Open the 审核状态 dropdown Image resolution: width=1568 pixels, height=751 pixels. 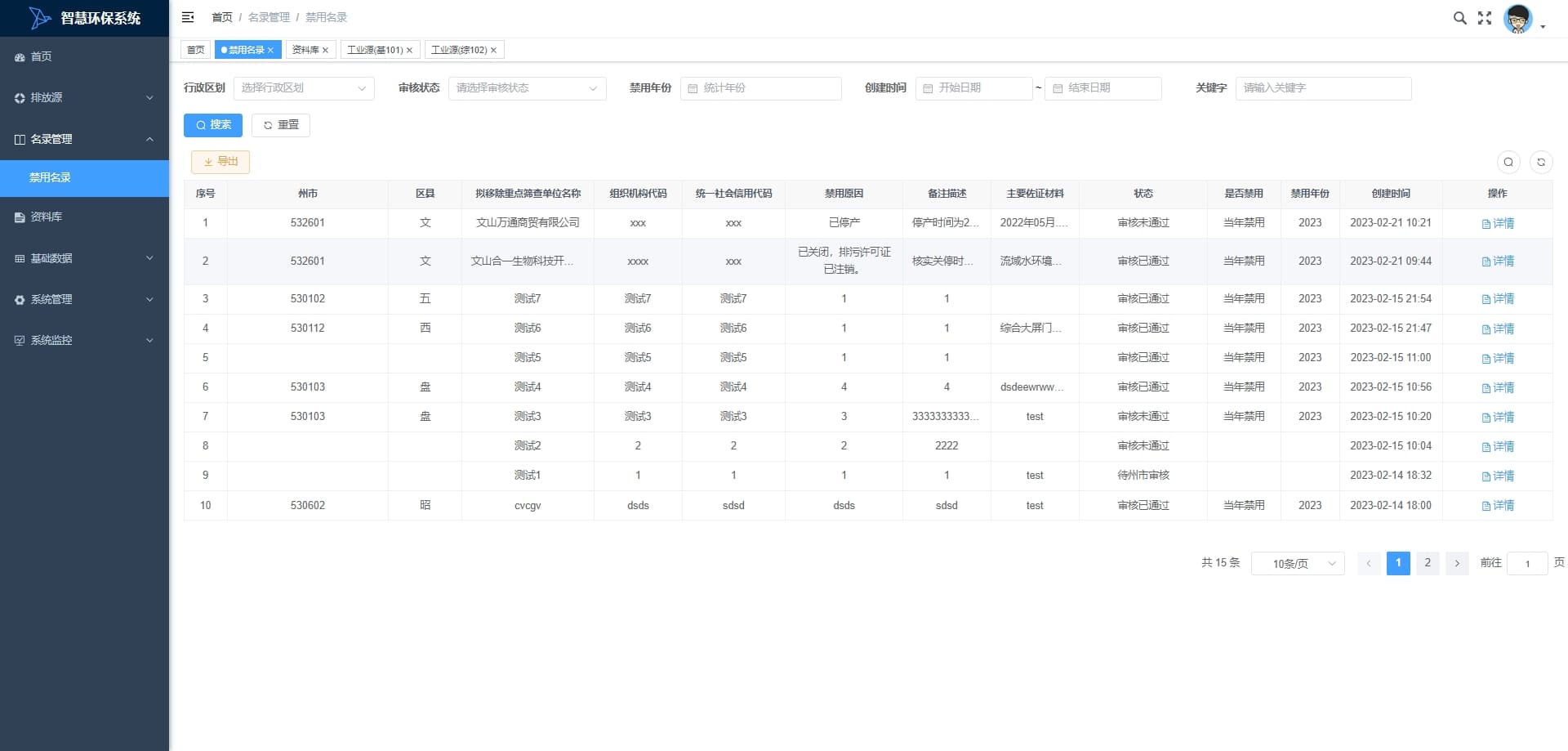click(527, 88)
